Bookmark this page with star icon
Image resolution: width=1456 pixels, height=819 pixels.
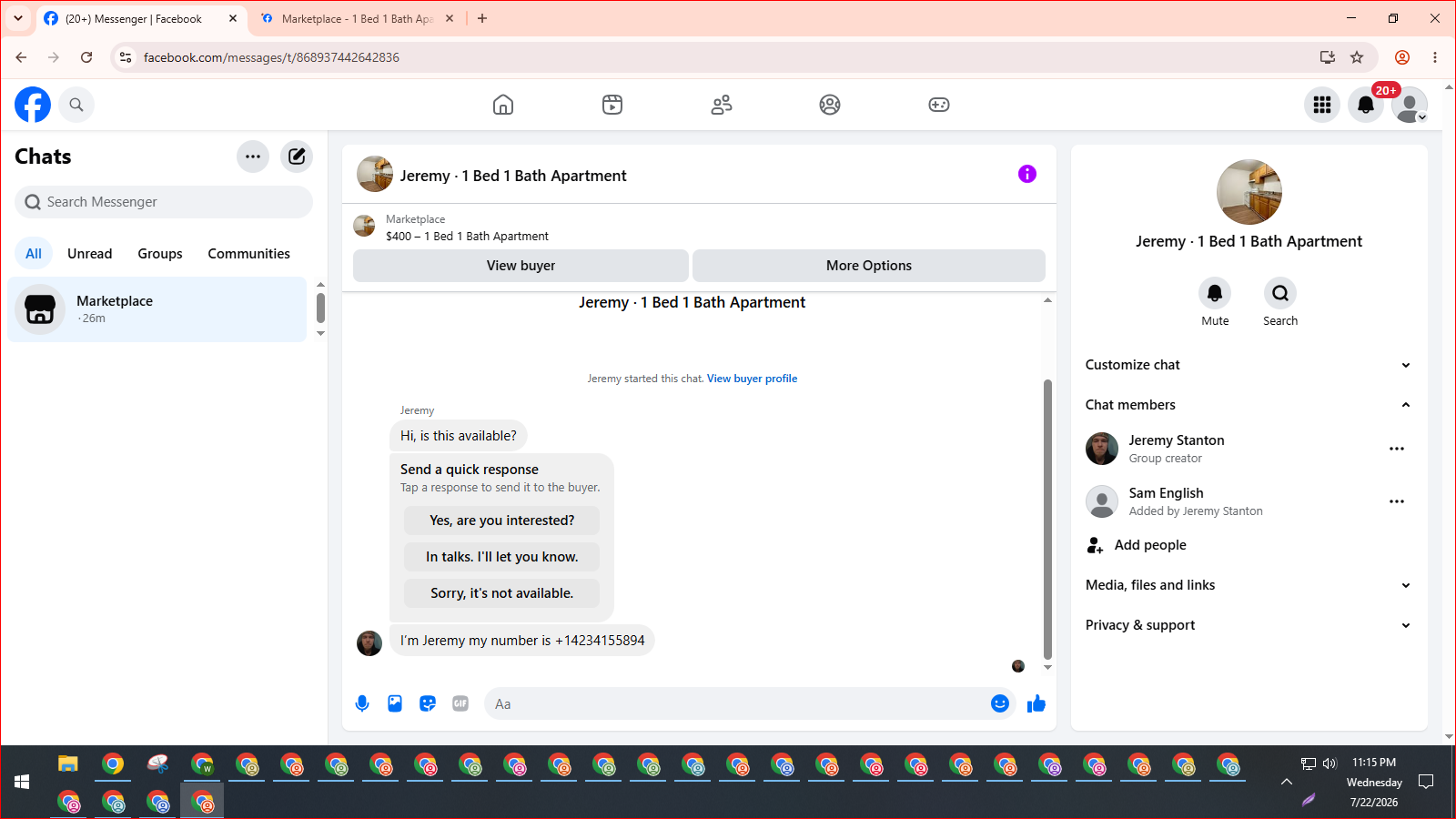[x=1357, y=57]
